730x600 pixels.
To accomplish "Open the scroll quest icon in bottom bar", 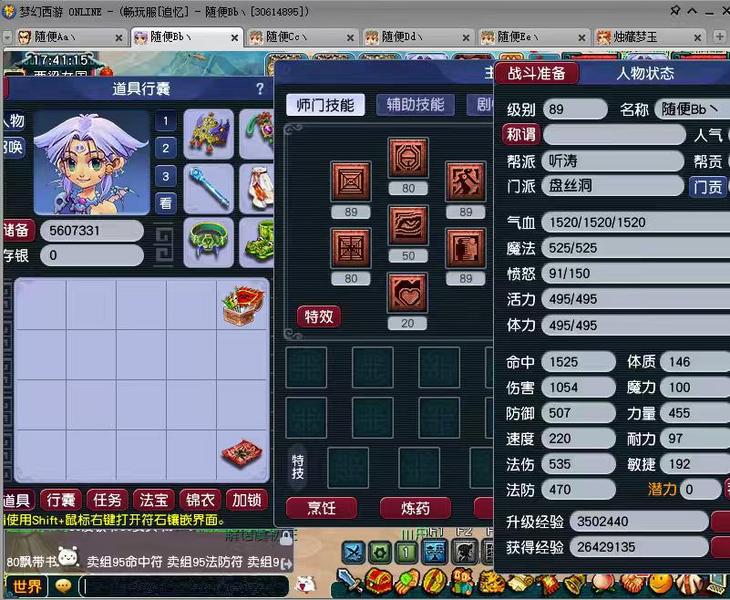I will coord(520,581).
